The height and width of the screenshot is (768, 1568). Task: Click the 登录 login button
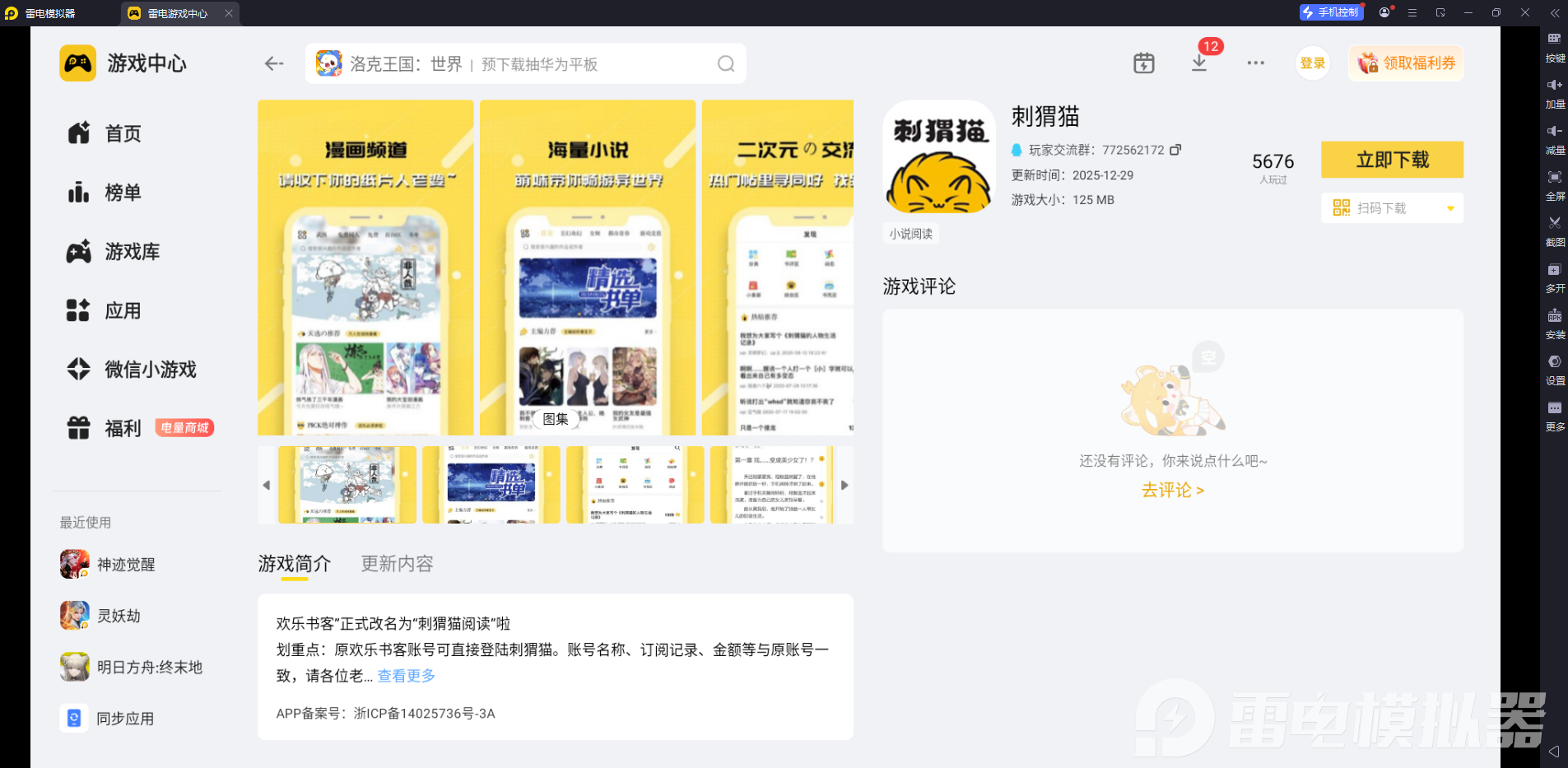click(x=1313, y=63)
